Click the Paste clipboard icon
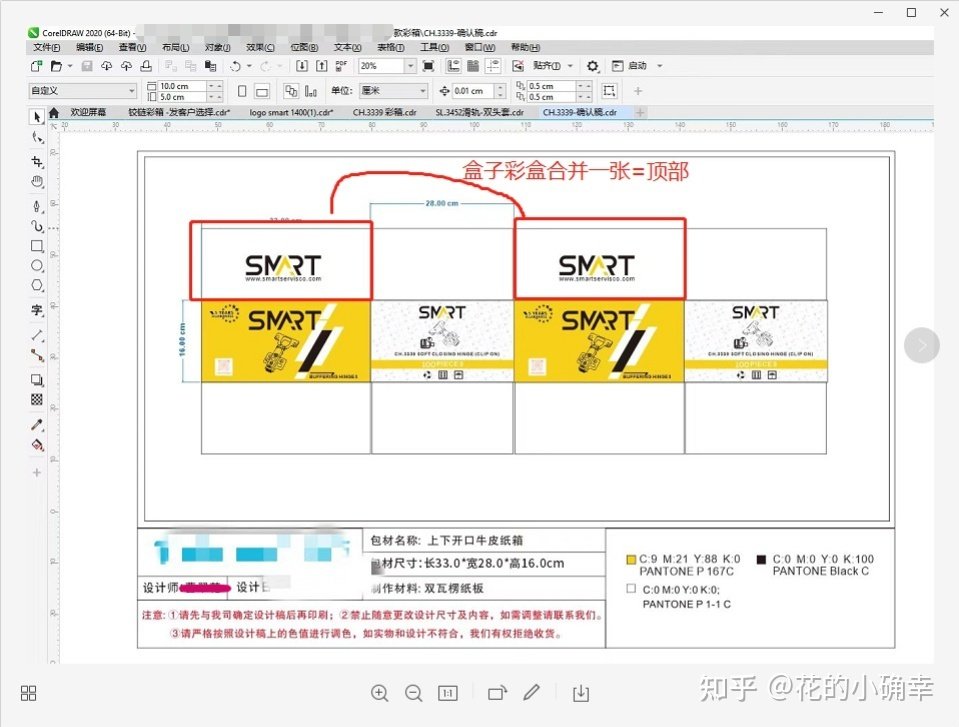This screenshot has height=727, width=959. (x=210, y=65)
